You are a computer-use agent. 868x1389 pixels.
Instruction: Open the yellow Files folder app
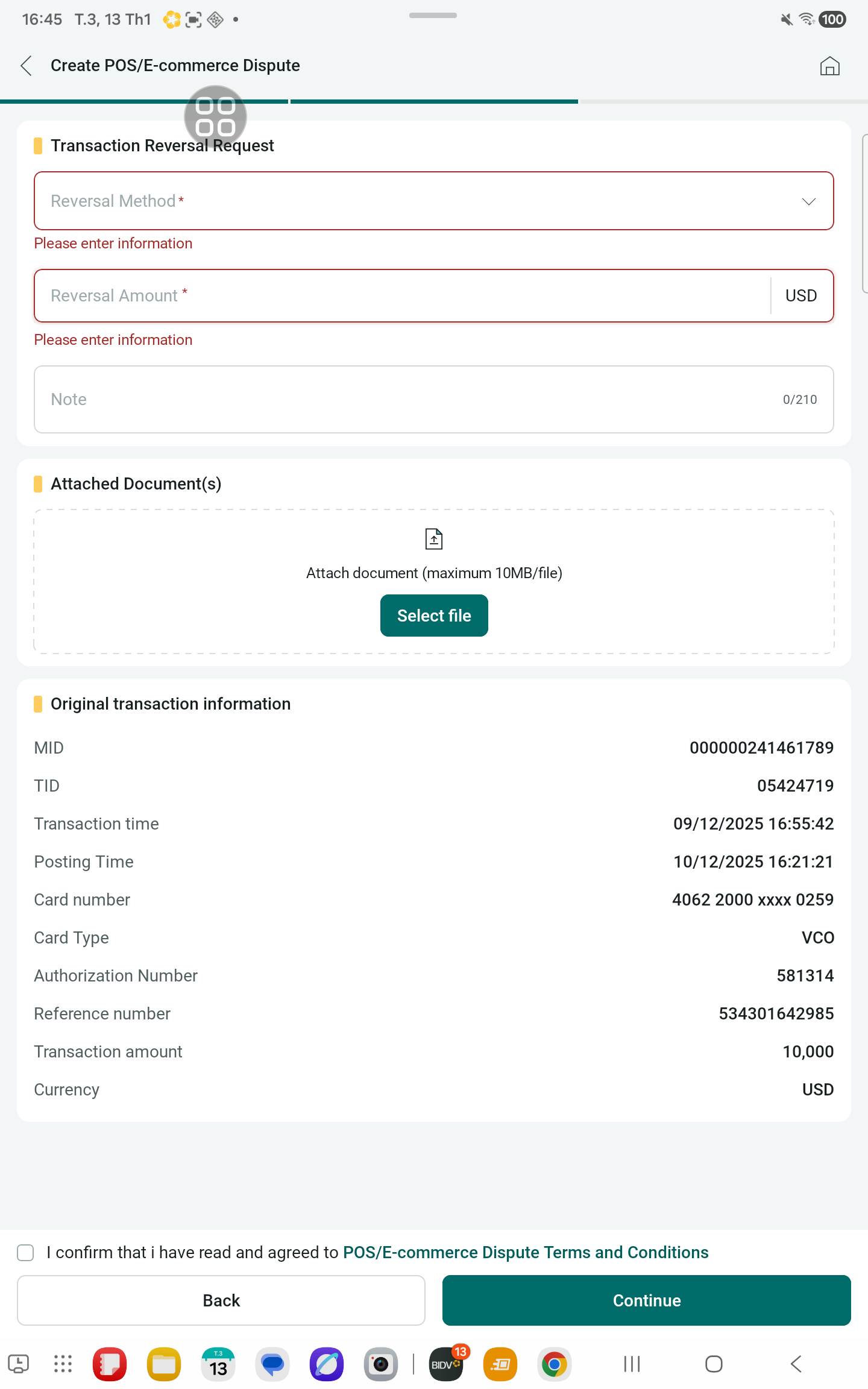point(164,1364)
